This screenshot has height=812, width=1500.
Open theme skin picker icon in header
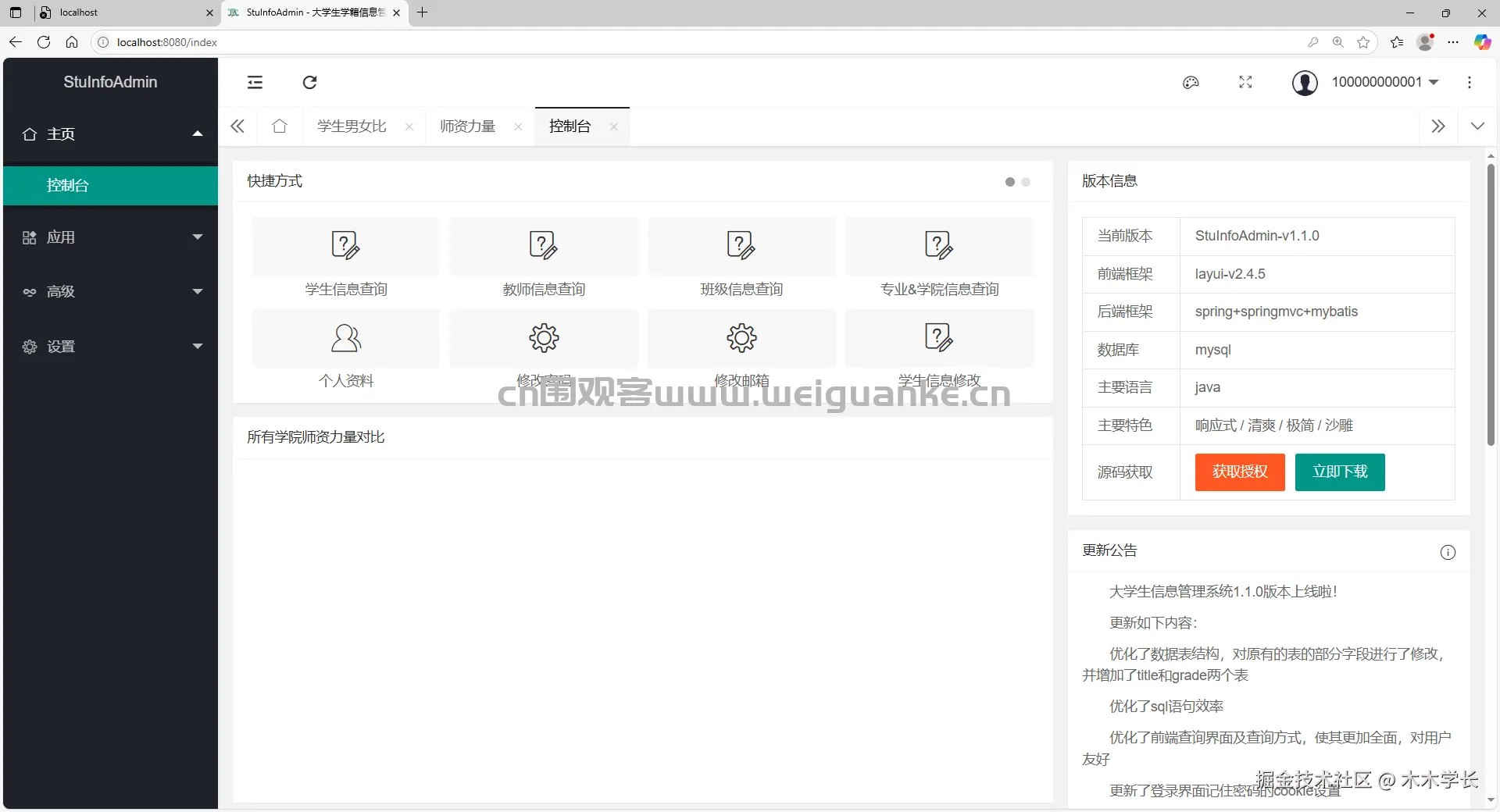tap(1191, 82)
